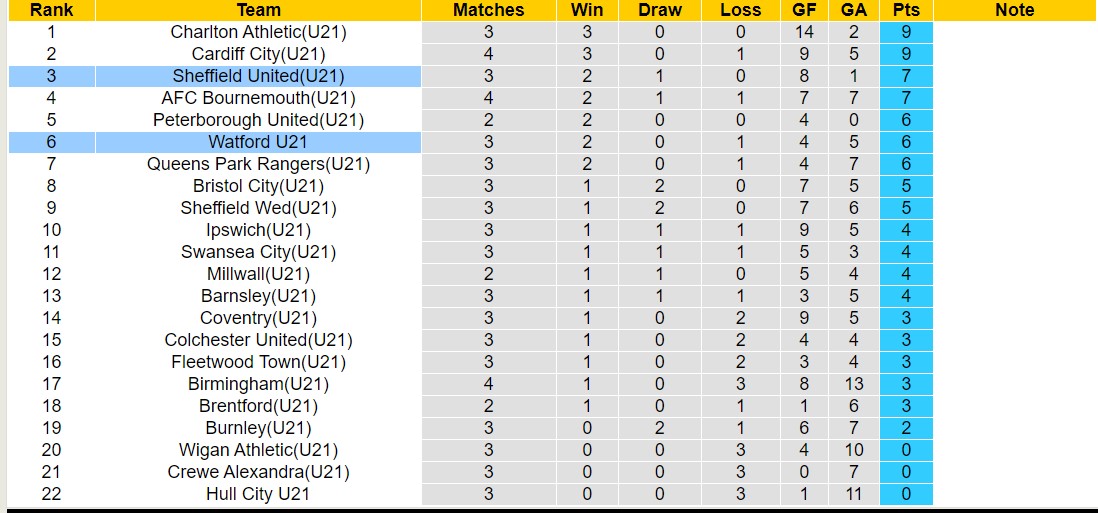
Task: Open Fleetwood Town(U21) team link
Action: tap(258, 362)
